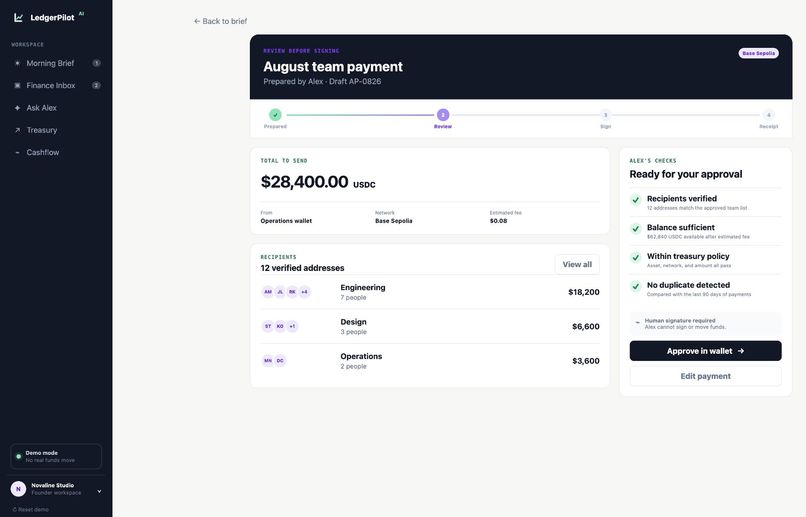
Task: Click MN avatar in Operations row
Action: pos(268,361)
